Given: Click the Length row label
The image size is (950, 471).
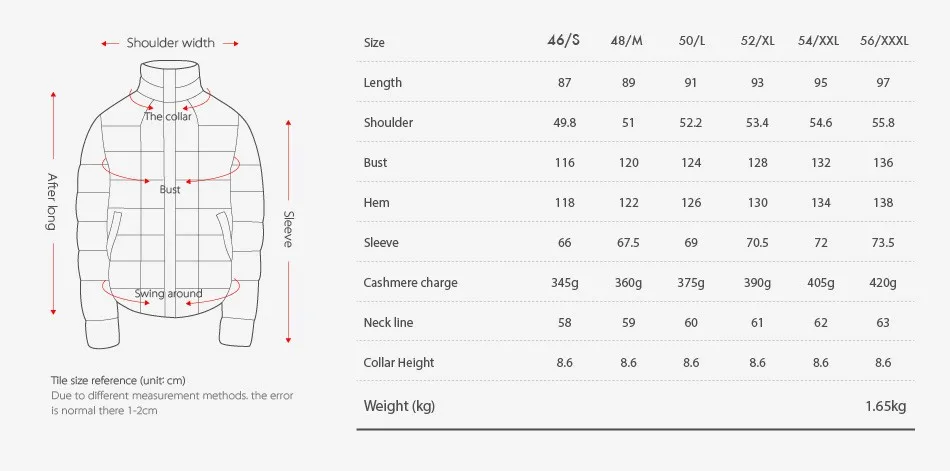Looking at the screenshot, I should point(382,83).
